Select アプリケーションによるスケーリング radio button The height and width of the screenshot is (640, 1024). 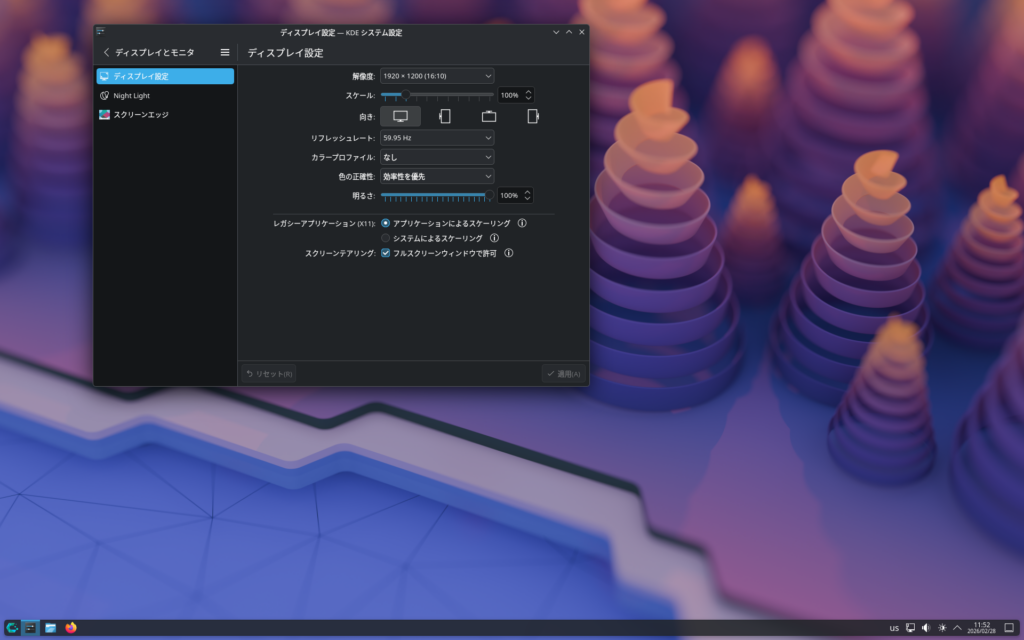coord(386,223)
